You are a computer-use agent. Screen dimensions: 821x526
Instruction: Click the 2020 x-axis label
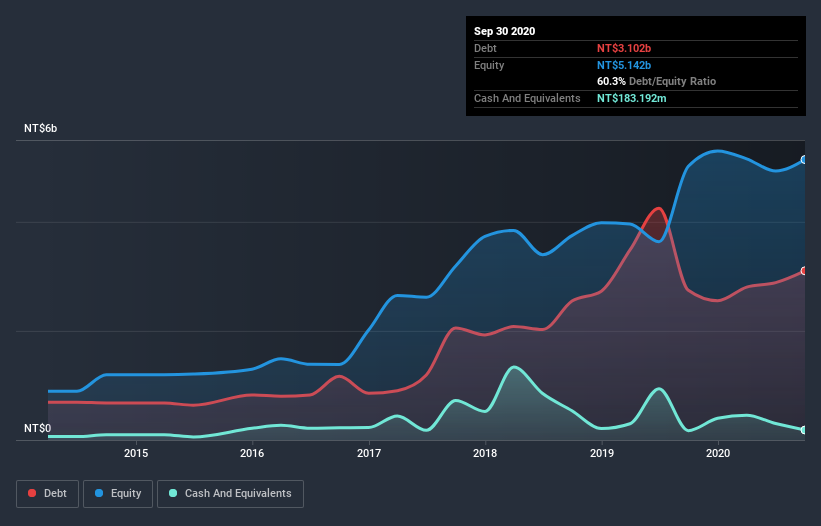point(718,453)
